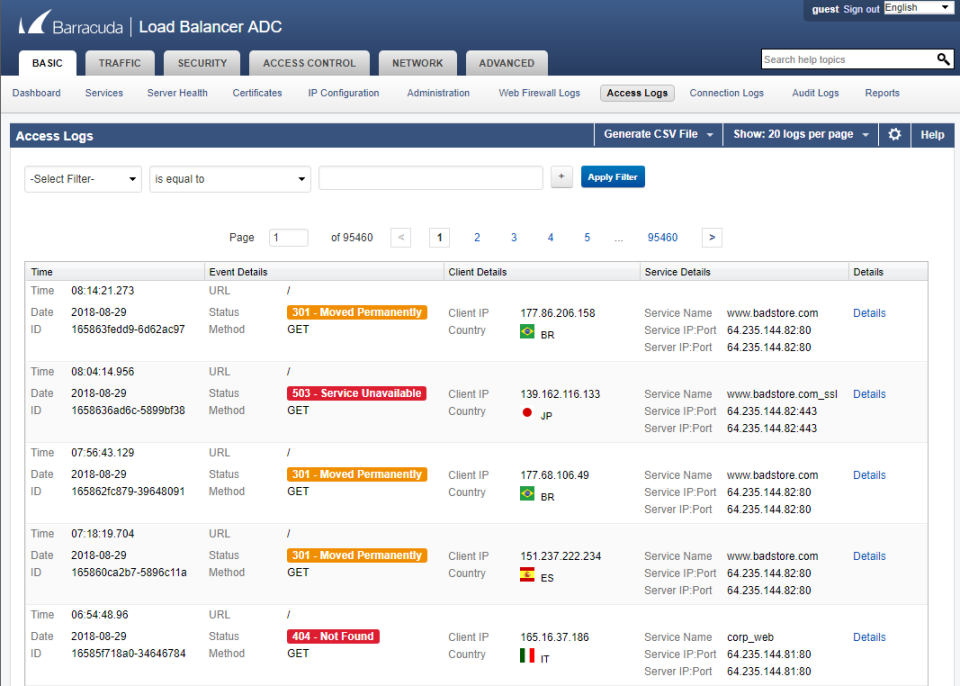Image resolution: width=960 pixels, height=686 pixels.
Task: Click the Japan flag next to 139.162.116.133
Action: (x=526, y=411)
